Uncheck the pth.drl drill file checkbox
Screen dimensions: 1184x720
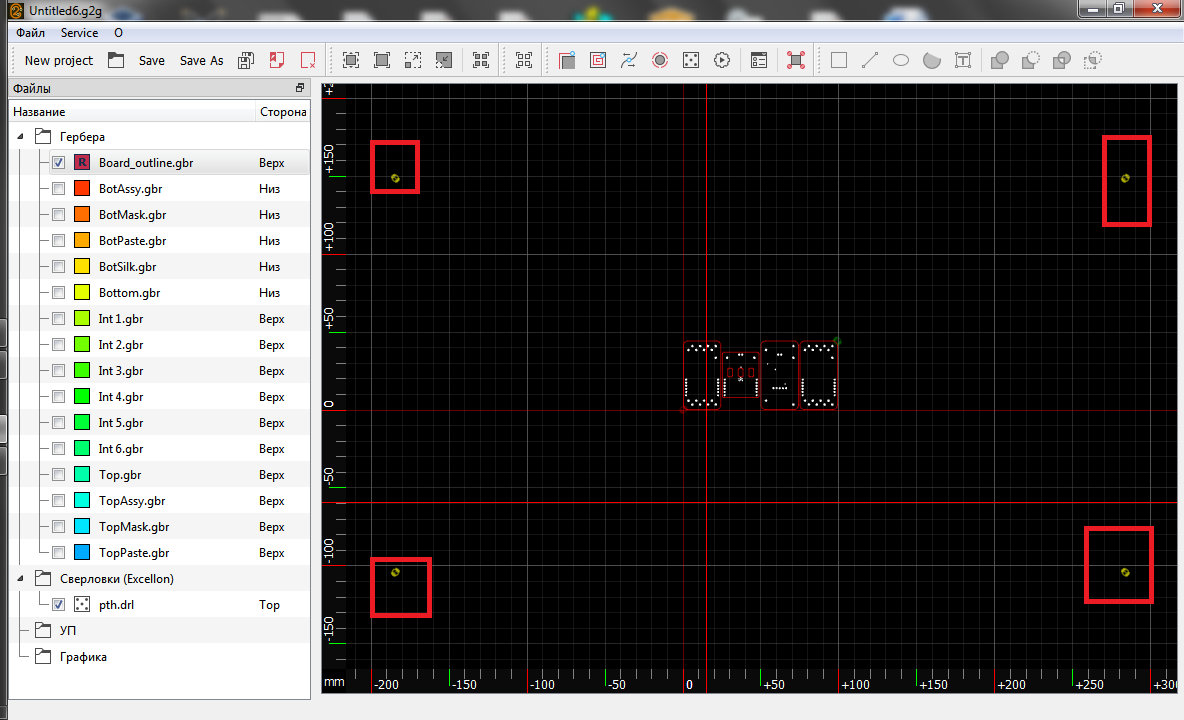click(x=59, y=605)
